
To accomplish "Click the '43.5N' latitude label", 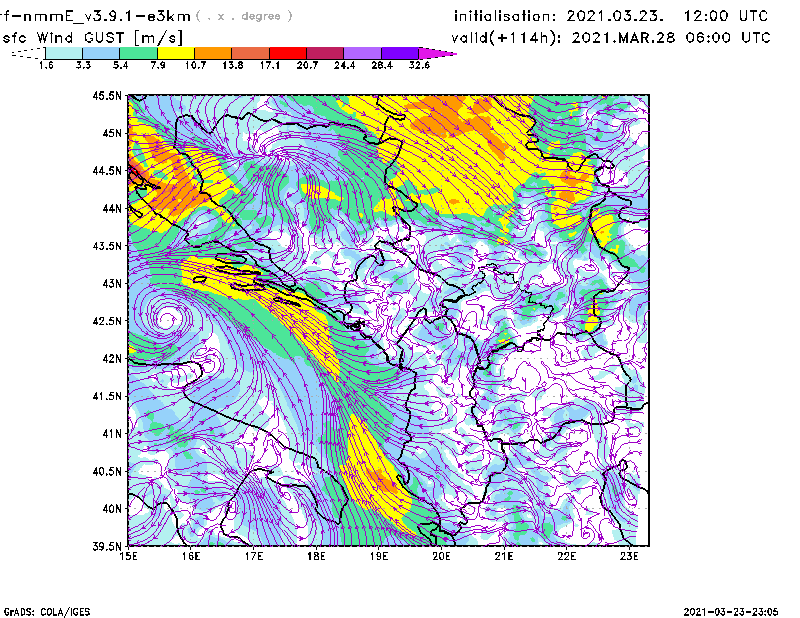I will coord(107,246).
